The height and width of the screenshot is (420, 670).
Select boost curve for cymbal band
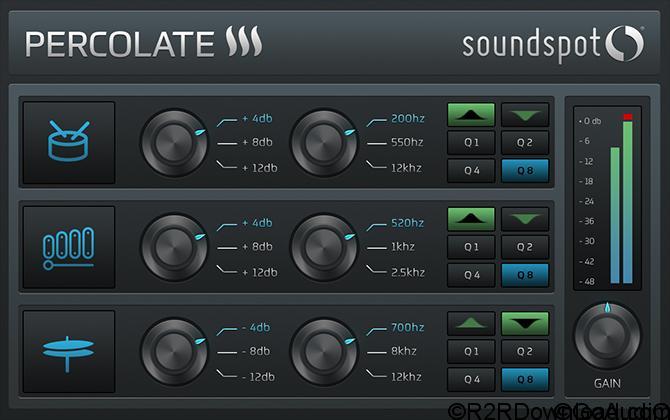tap(471, 323)
